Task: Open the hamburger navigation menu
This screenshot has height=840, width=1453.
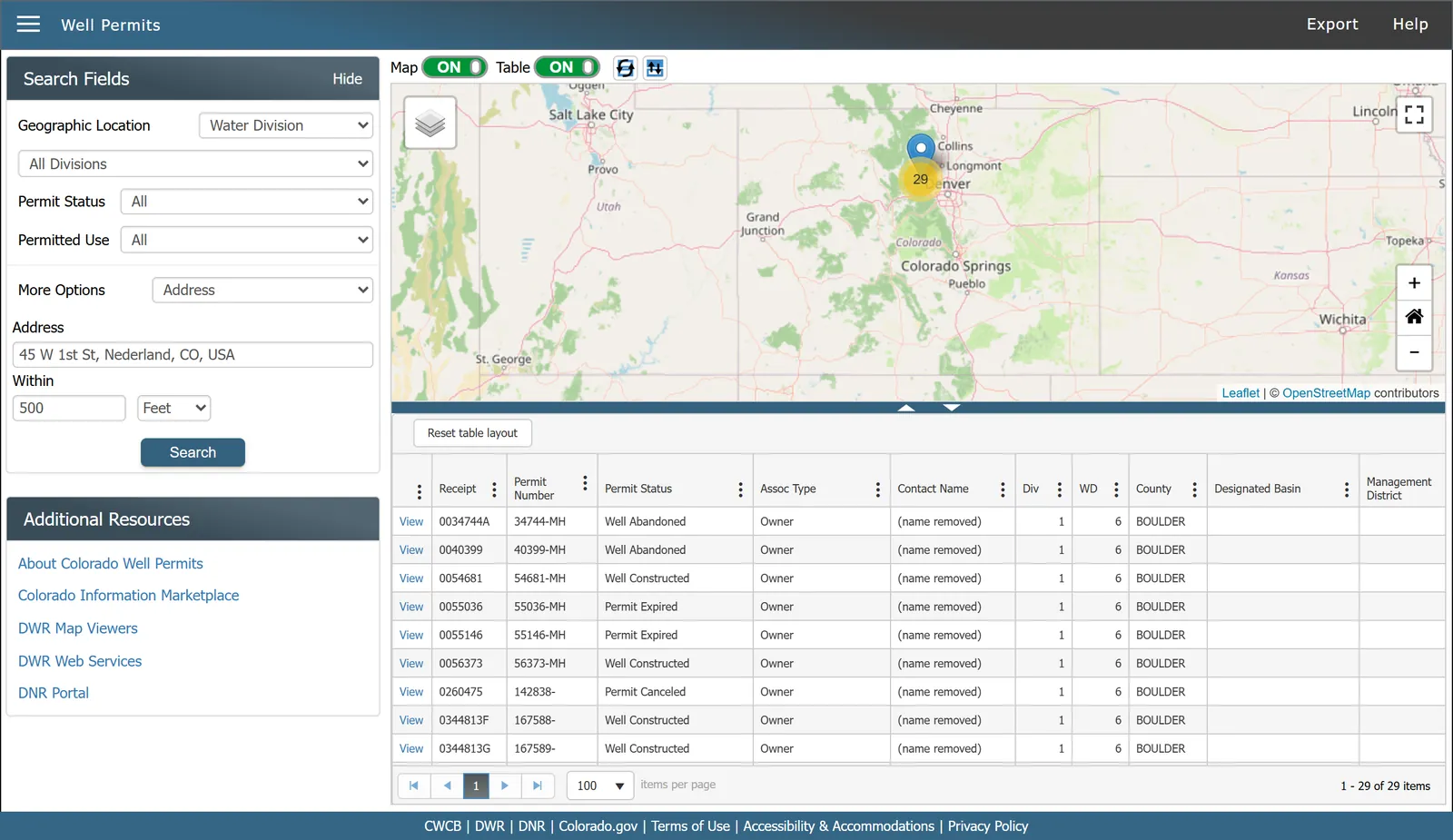Action: [x=28, y=25]
